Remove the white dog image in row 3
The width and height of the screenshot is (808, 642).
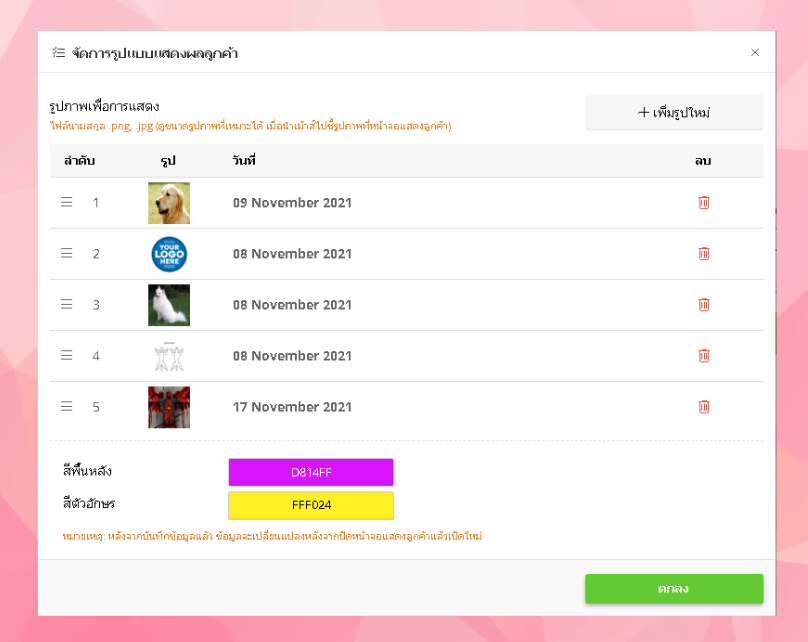click(703, 305)
